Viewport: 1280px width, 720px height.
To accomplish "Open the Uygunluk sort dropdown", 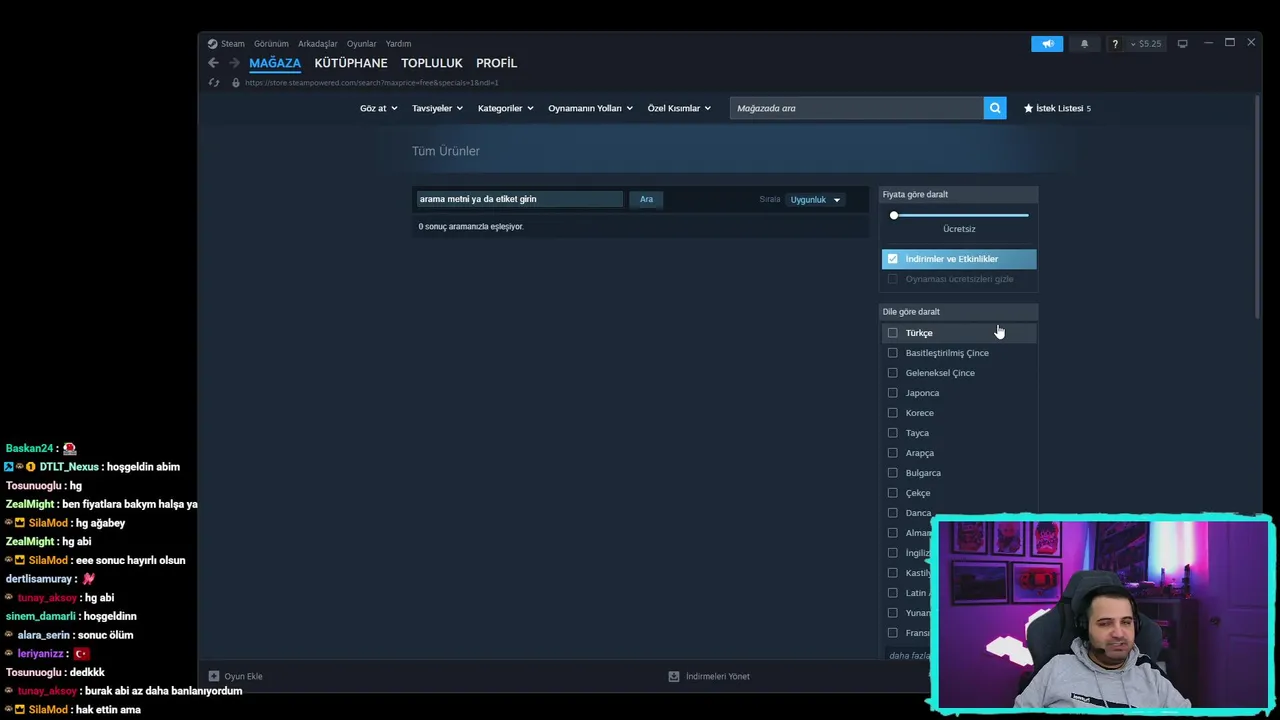I will [815, 200].
